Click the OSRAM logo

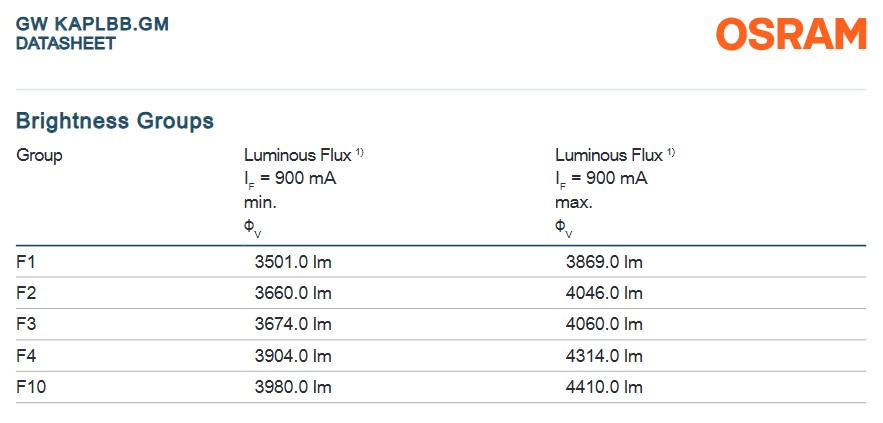tap(791, 34)
